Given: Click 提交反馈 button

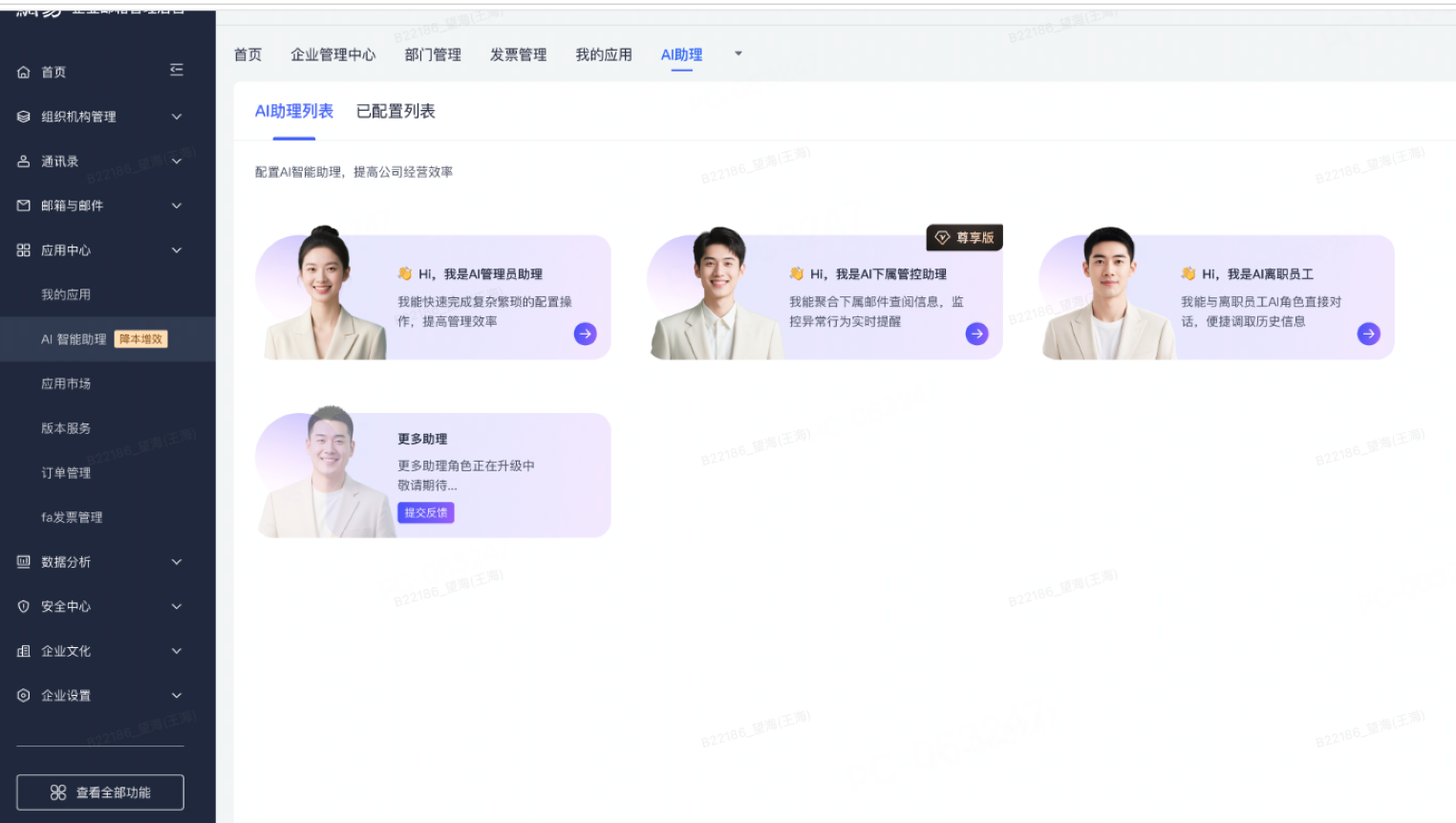Looking at the screenshot, I should (x=426, y=513).
